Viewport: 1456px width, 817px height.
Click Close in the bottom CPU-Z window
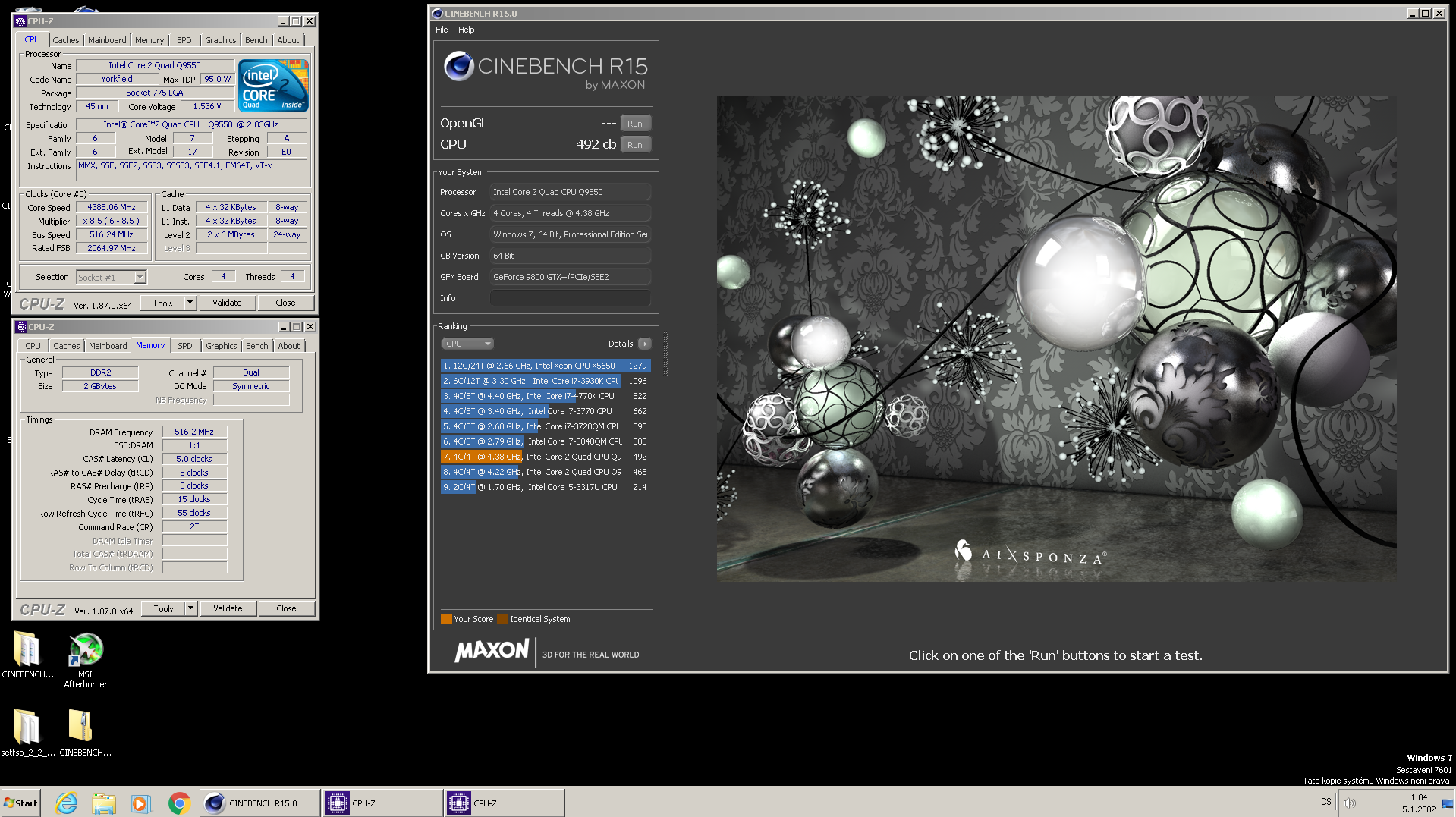pyautogui.click(x=286, y=608)
